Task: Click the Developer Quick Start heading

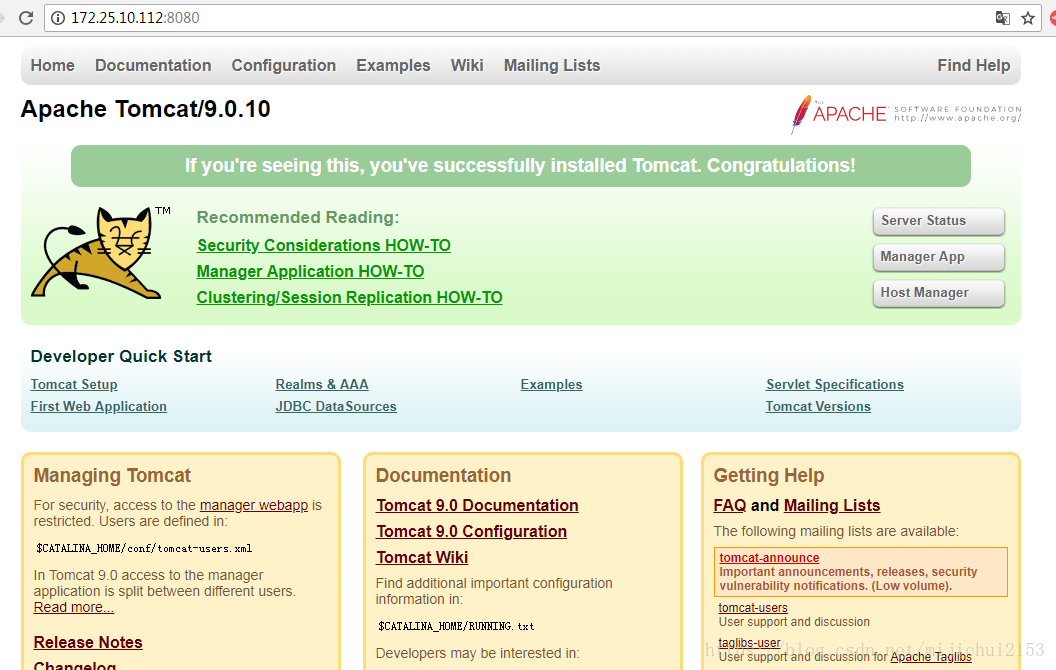Action: click(121, 356)
